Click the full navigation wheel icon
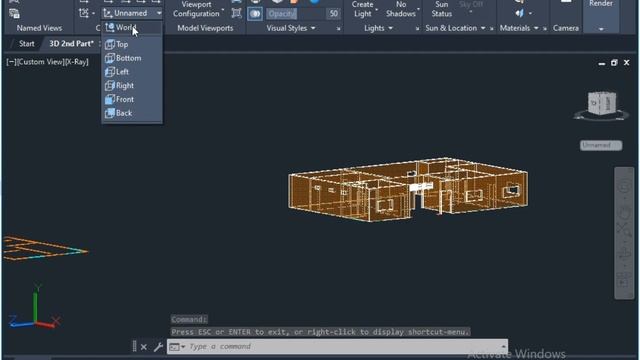This screenshot has width=640, height=360. click(624, 187)
